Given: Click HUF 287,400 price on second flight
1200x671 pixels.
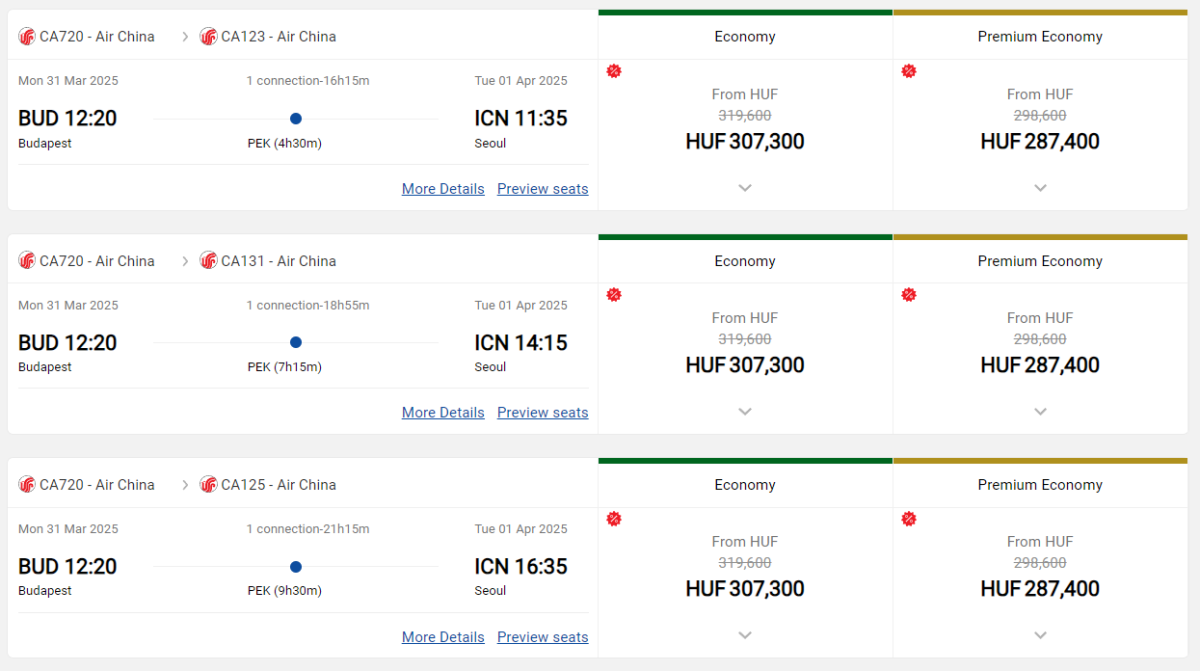Looking at the screenshot, I should point(1040,365).
